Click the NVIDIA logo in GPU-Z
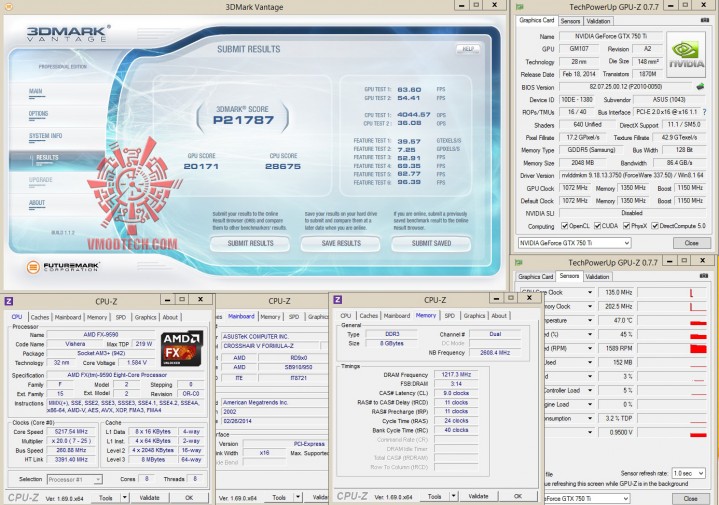 (x=686, y=55)
